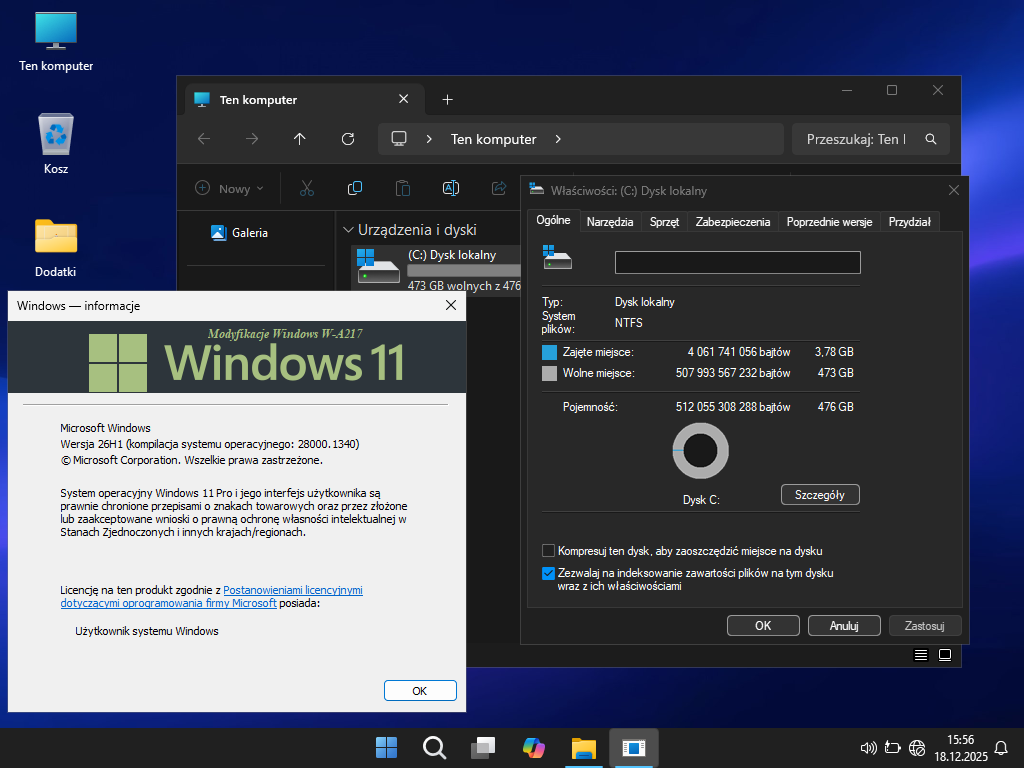Expand the Nowy dropdown menu
This screenshot has width=1024, height=768.
[x=230, y=188]
